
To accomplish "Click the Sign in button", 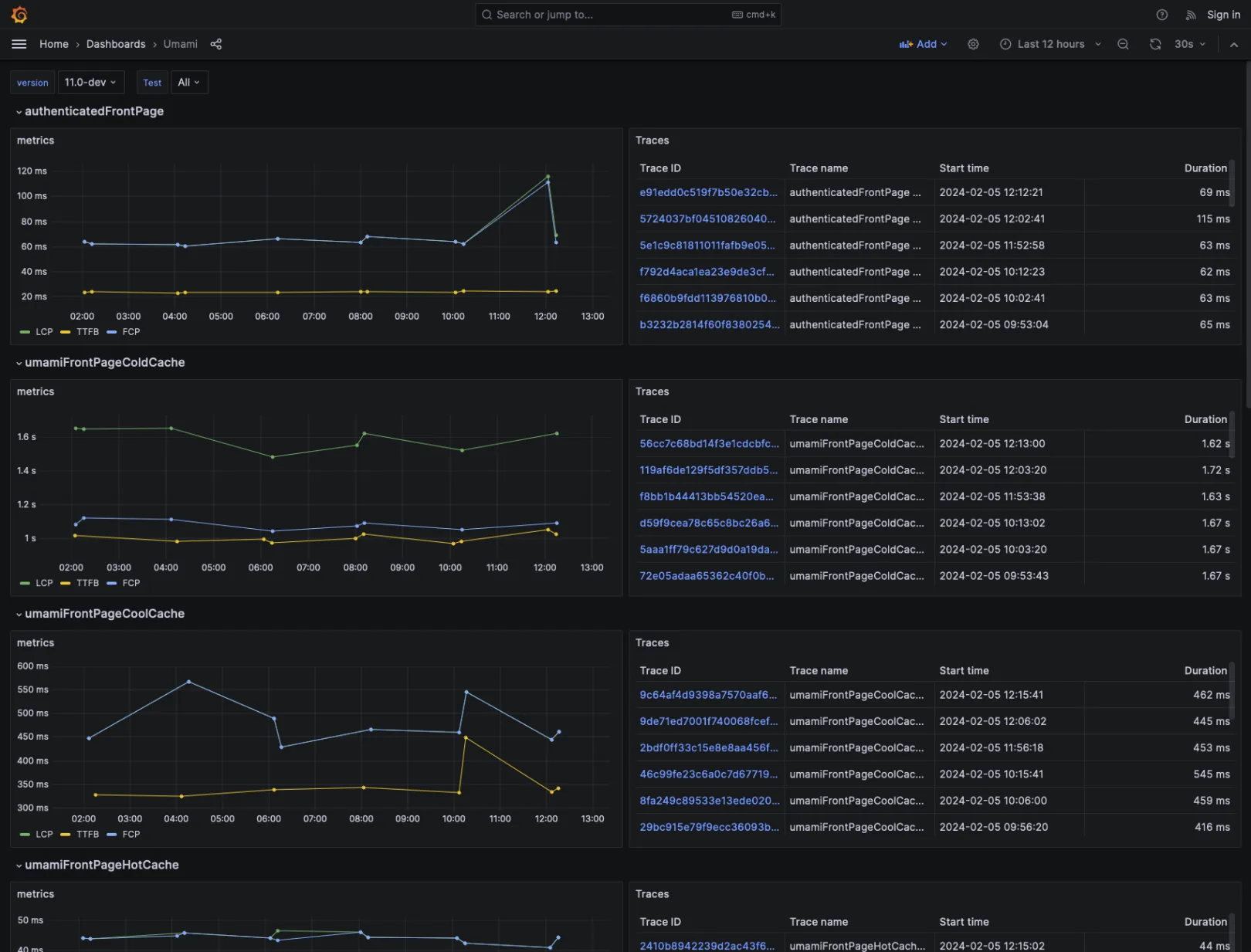I will pos(1223,14).
